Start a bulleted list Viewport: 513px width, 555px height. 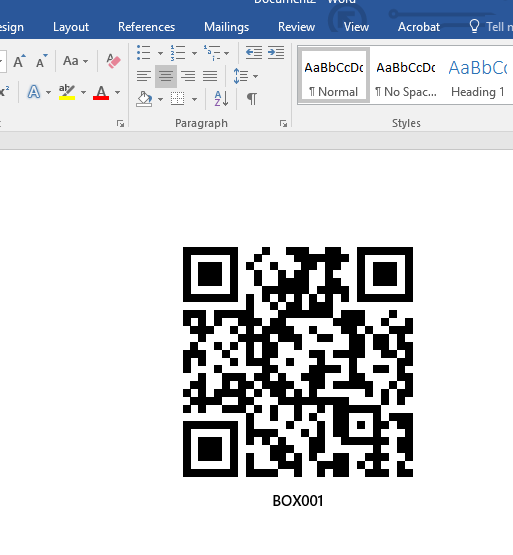click(144, 53)
